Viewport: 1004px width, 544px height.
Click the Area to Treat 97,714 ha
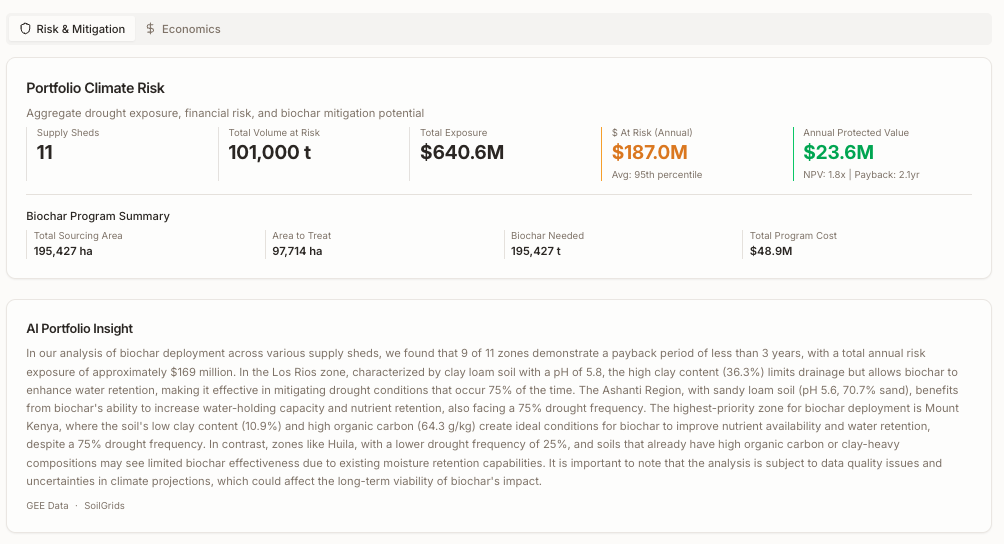pyautogui.click(x=297, y=251)
